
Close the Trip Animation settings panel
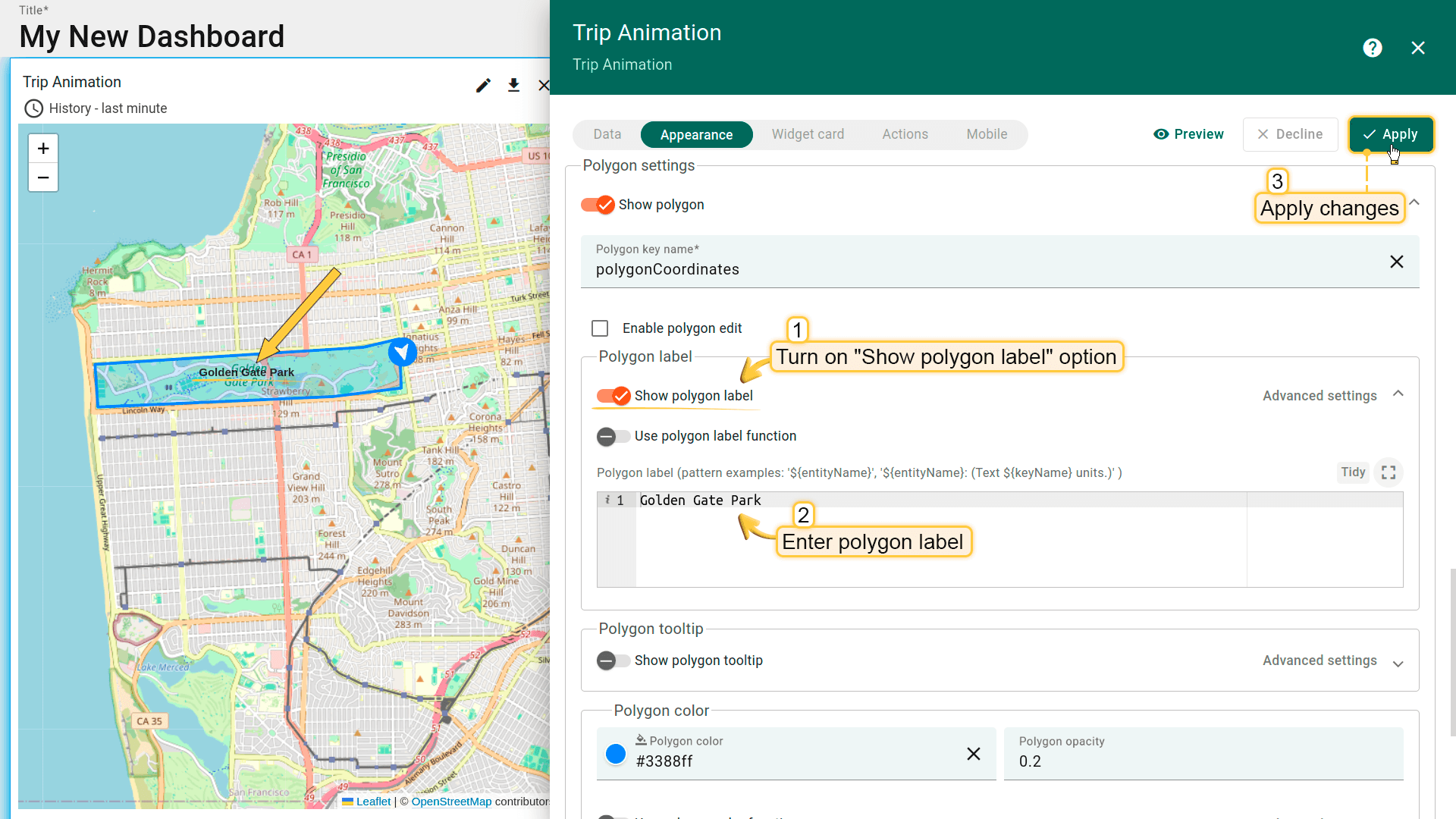(1418, 48)
